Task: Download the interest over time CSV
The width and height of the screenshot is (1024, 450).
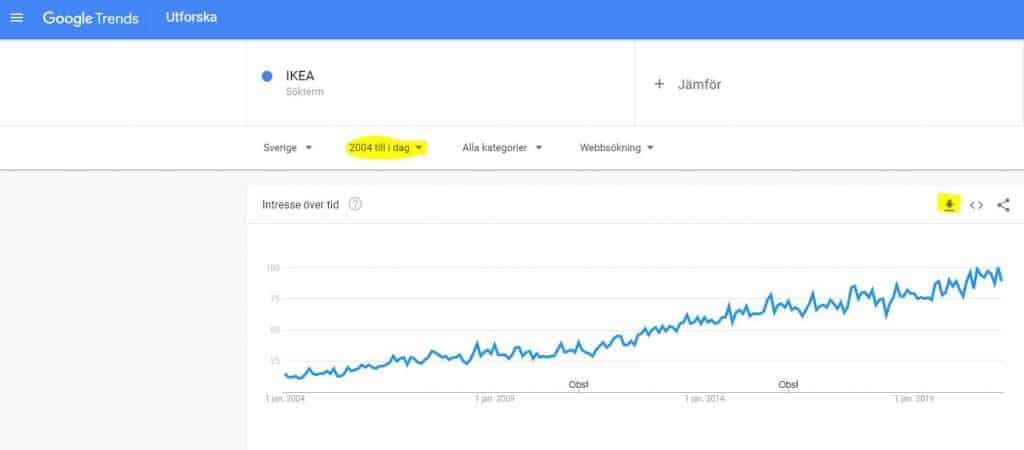Action: tap(949, 205)
